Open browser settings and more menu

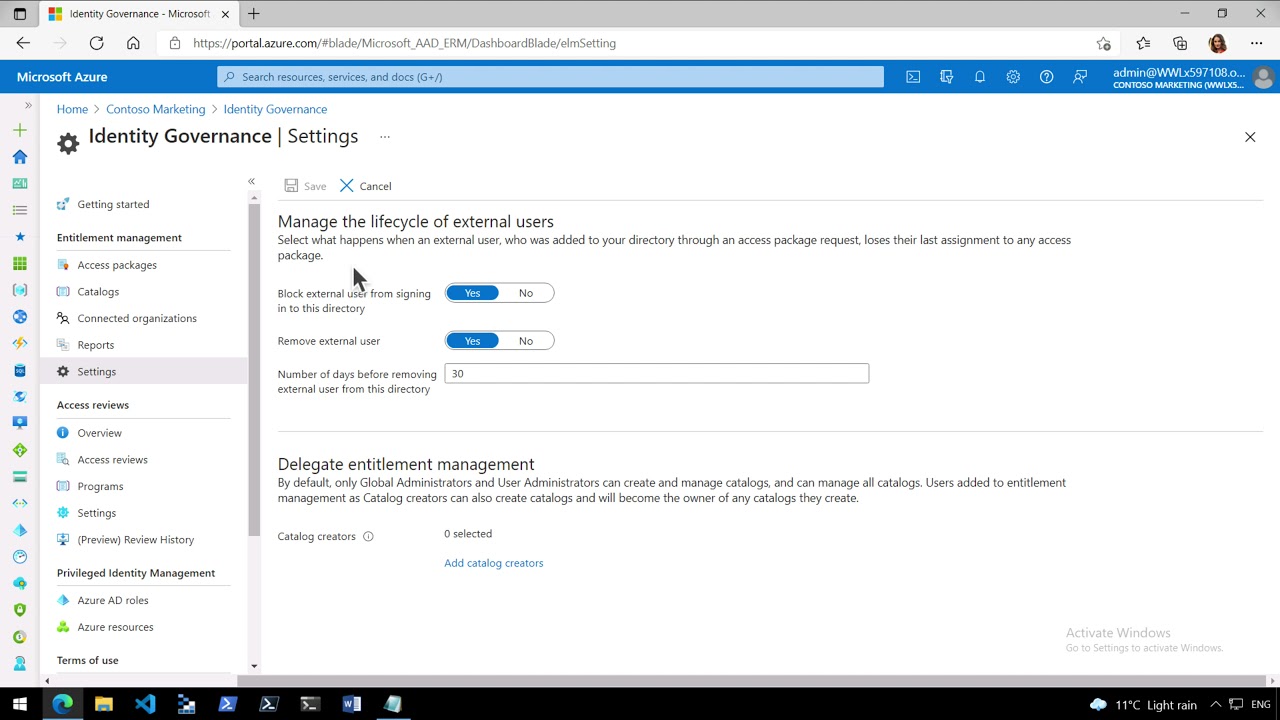click(1256, 43)
